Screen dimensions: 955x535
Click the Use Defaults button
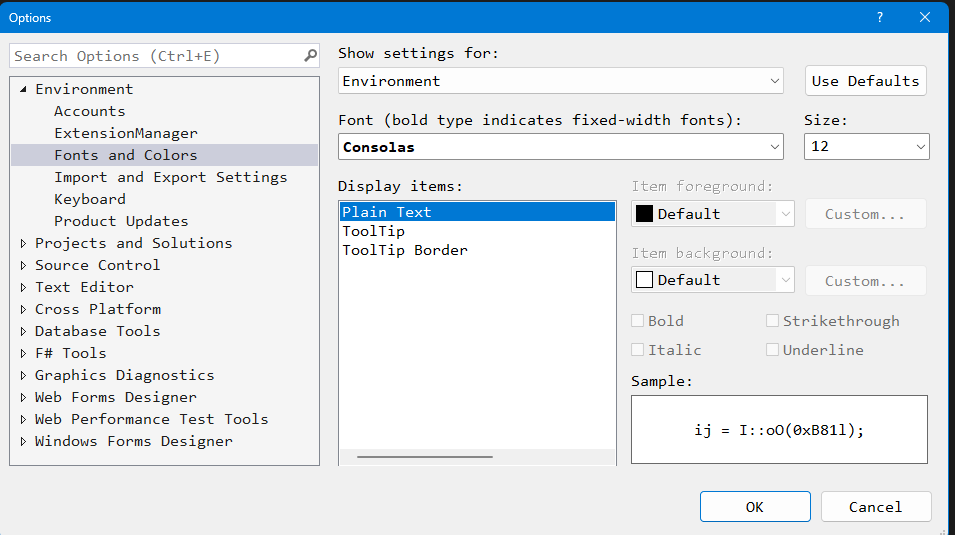[865, 81]
